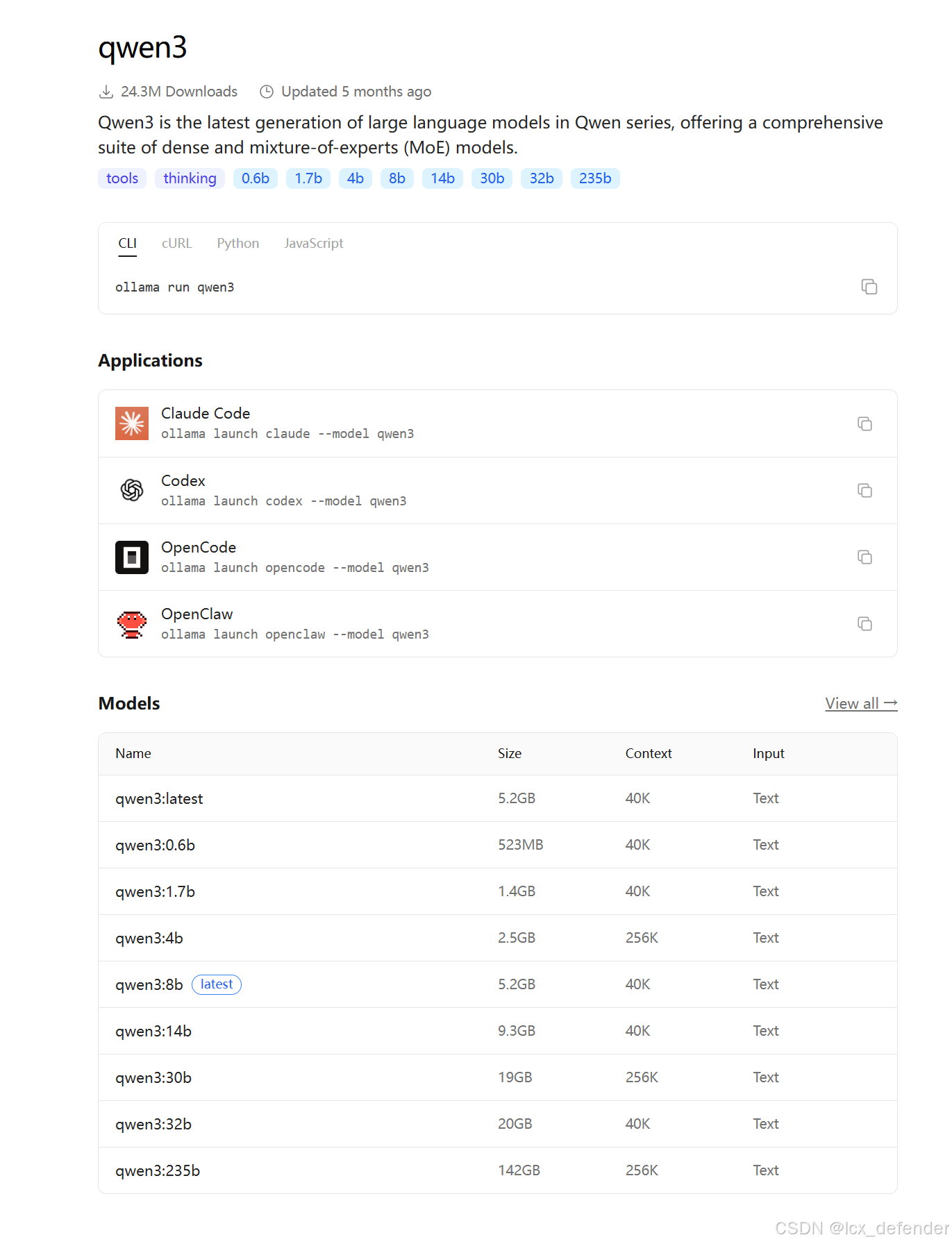Image resolution: width=952 pixels, height=1244 pixels.
Task: Open the qwen3:8b model
Action: point(149,985)
